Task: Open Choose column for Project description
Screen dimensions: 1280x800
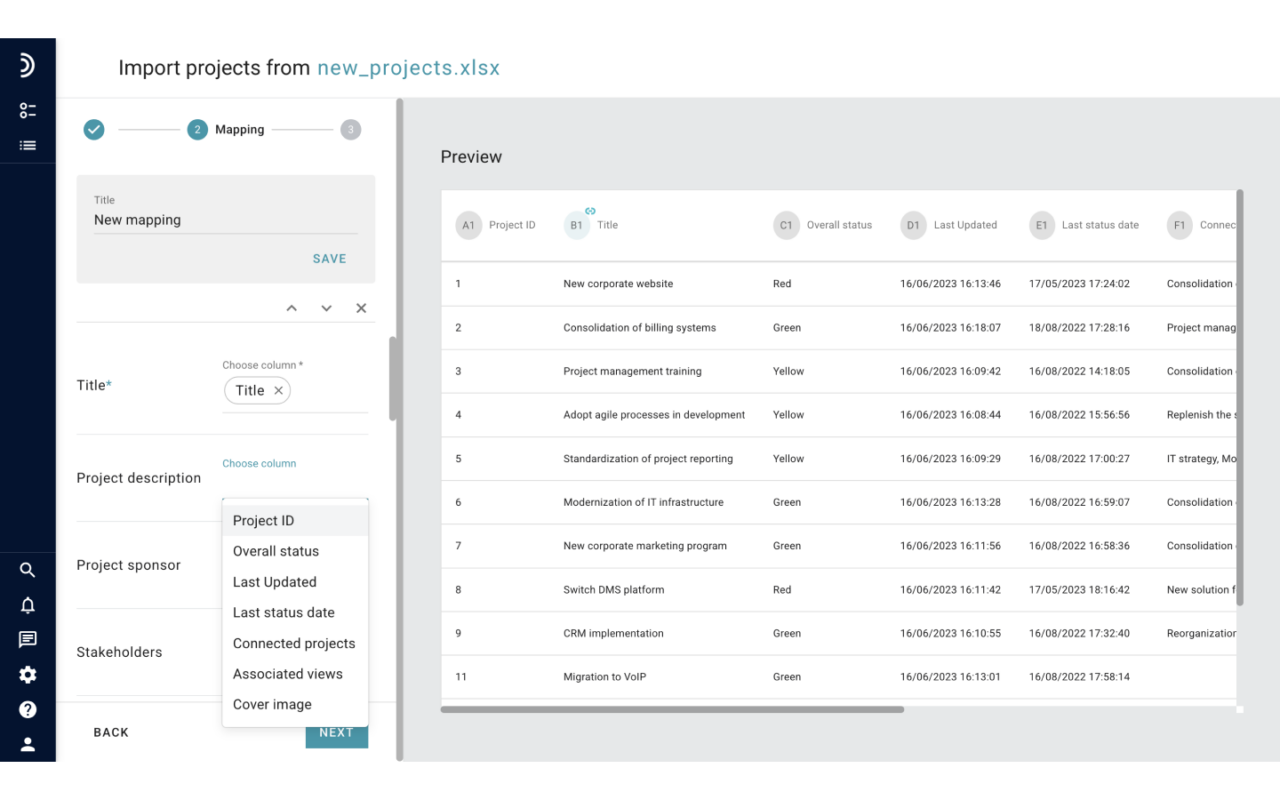Action: click(x=259, y=463)
